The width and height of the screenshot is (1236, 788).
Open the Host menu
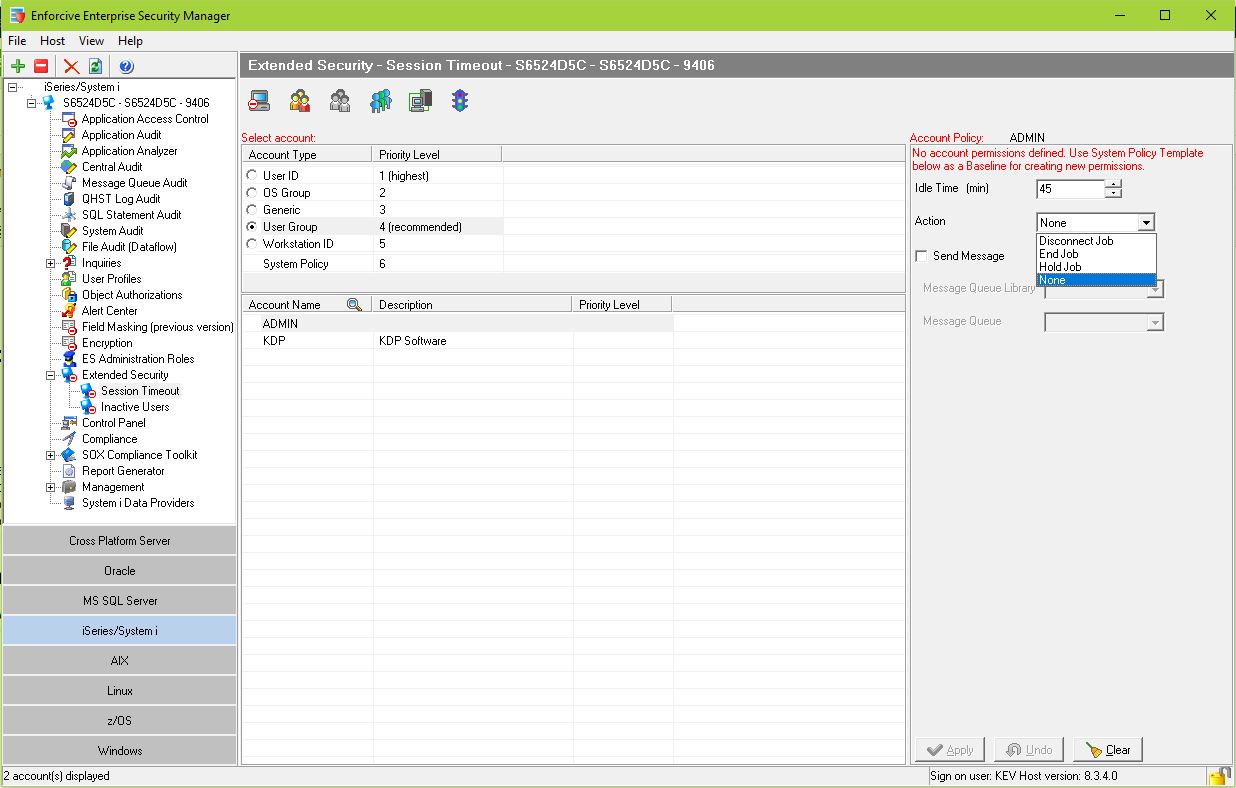(52, 41)
